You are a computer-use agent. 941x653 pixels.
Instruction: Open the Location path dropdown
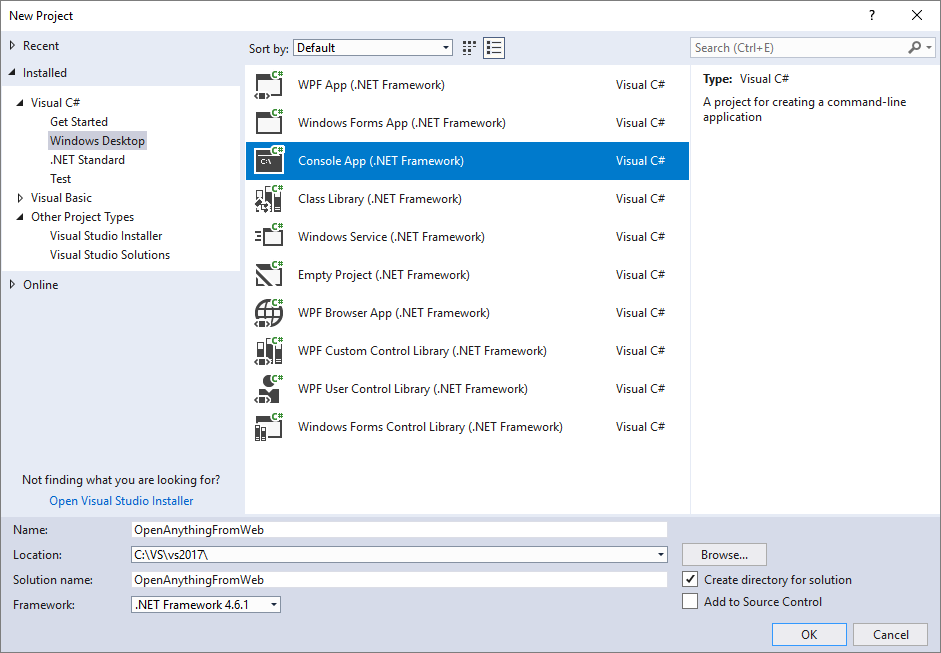[661, 555]
